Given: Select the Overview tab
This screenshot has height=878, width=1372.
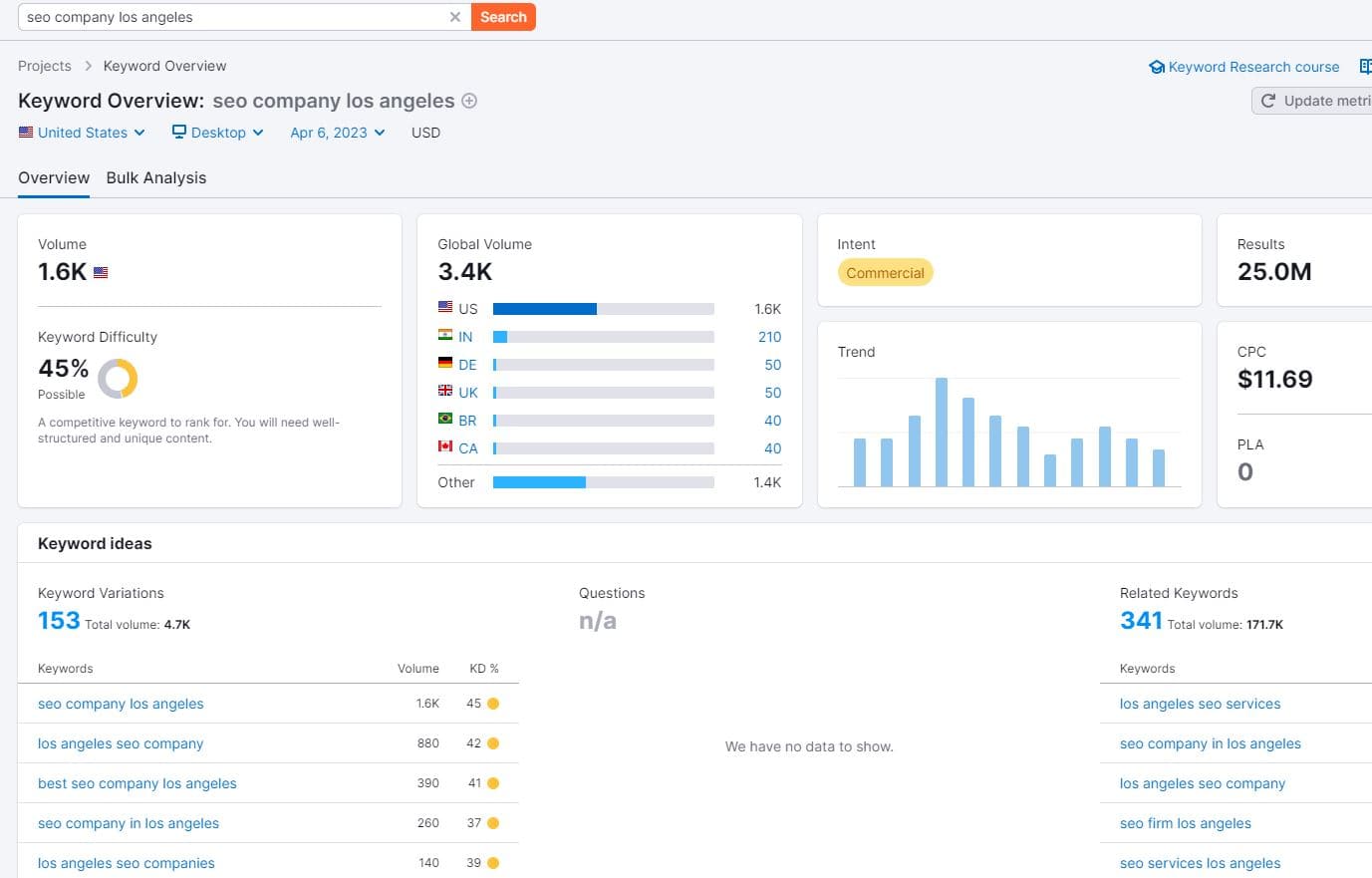Looking at the screenshot, I should [x=54, y=177].
